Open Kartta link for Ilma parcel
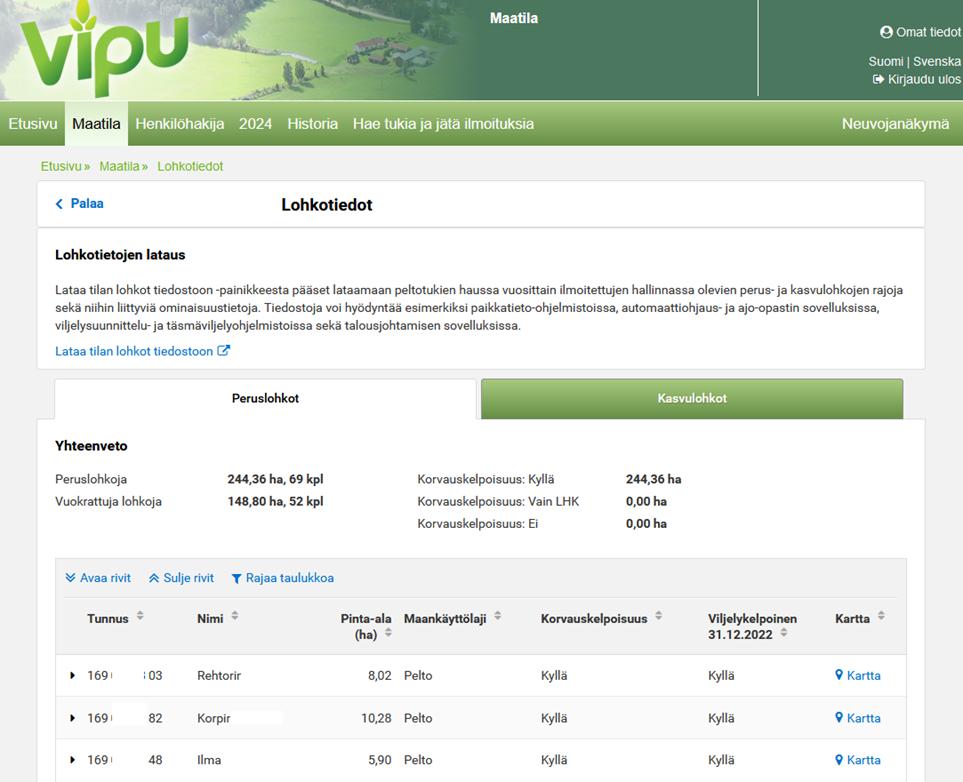 tap(858, 760)
